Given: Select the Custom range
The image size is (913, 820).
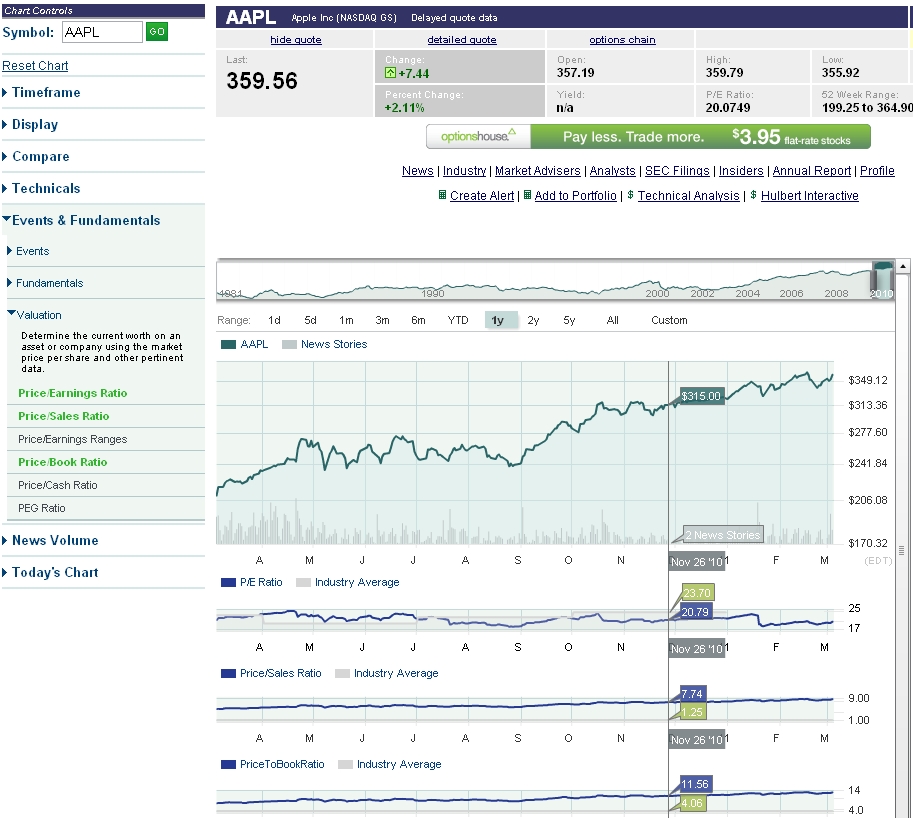Looking at the screenshot, I should click(x=669, y=320).
